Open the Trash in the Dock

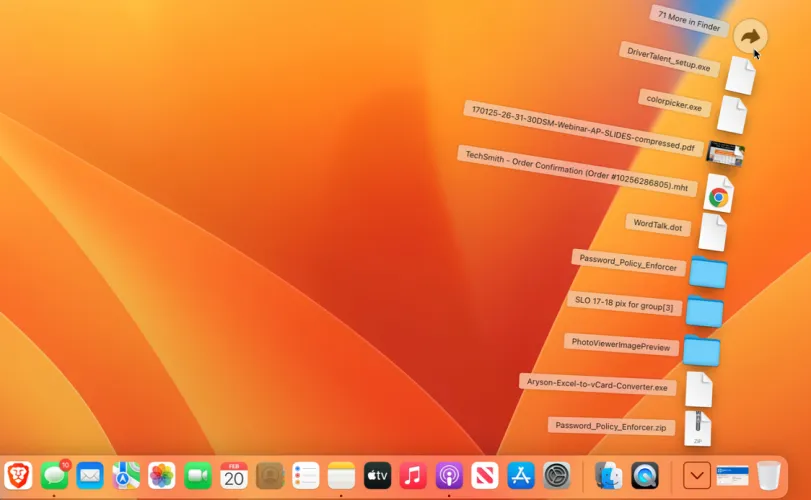tap(768, 475)
